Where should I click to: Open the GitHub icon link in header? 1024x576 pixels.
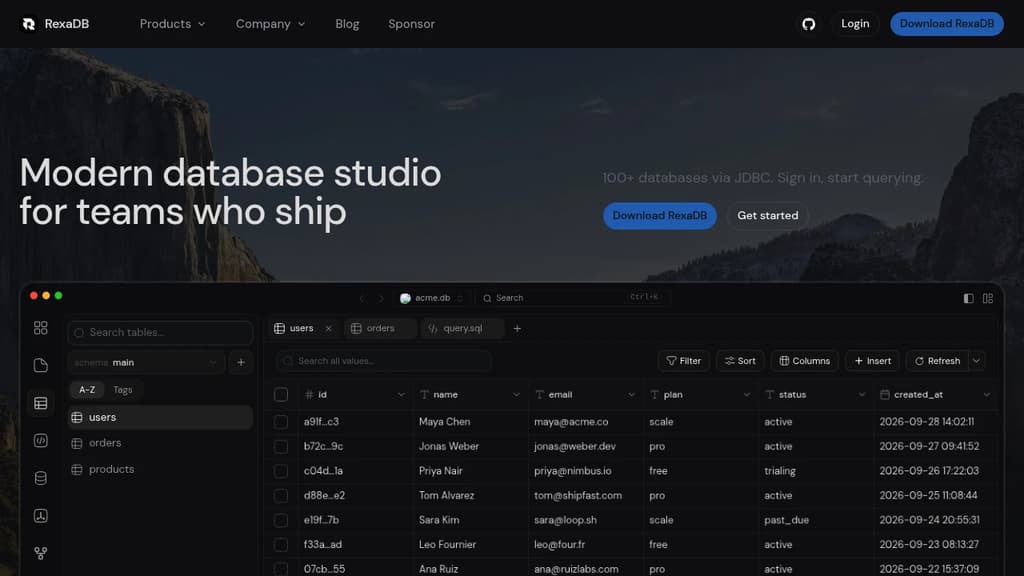pos(808,24)
